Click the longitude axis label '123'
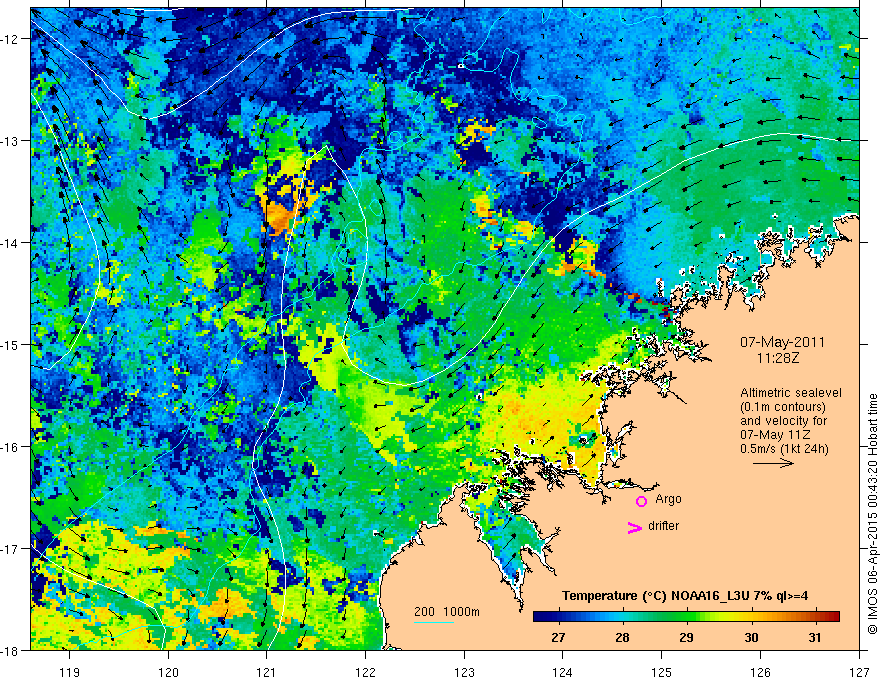The height and width of the screenshot is (680, 880). point(464,672)
